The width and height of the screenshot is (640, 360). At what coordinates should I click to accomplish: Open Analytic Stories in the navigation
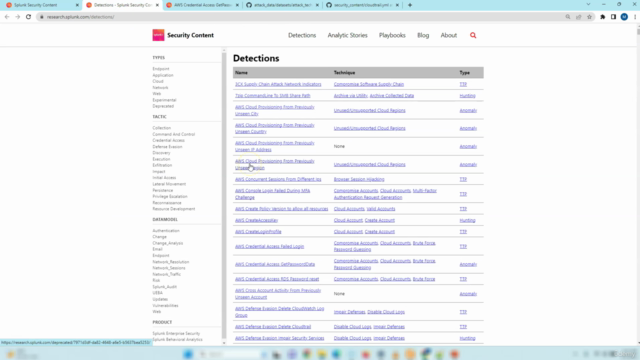pyautogui.click(x=347, y=36)
